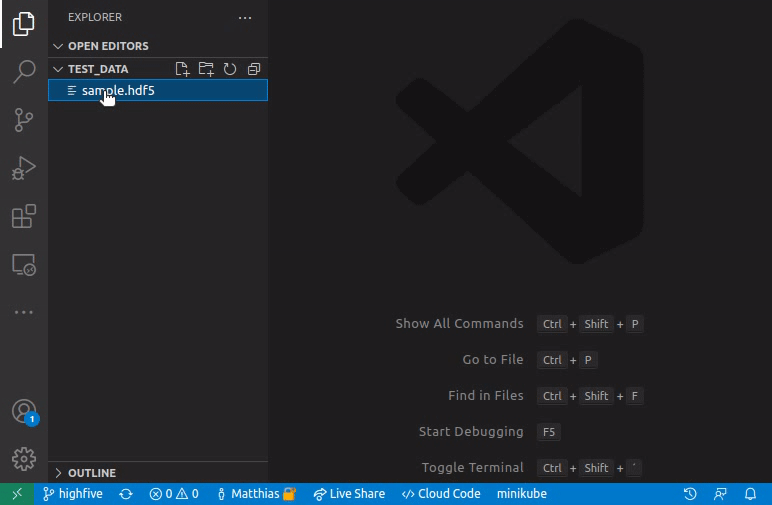Image resolution: width=772 pixels, height=505 pixels.
Task: Open sample.hdf5 file
Action: coord(158,90)
